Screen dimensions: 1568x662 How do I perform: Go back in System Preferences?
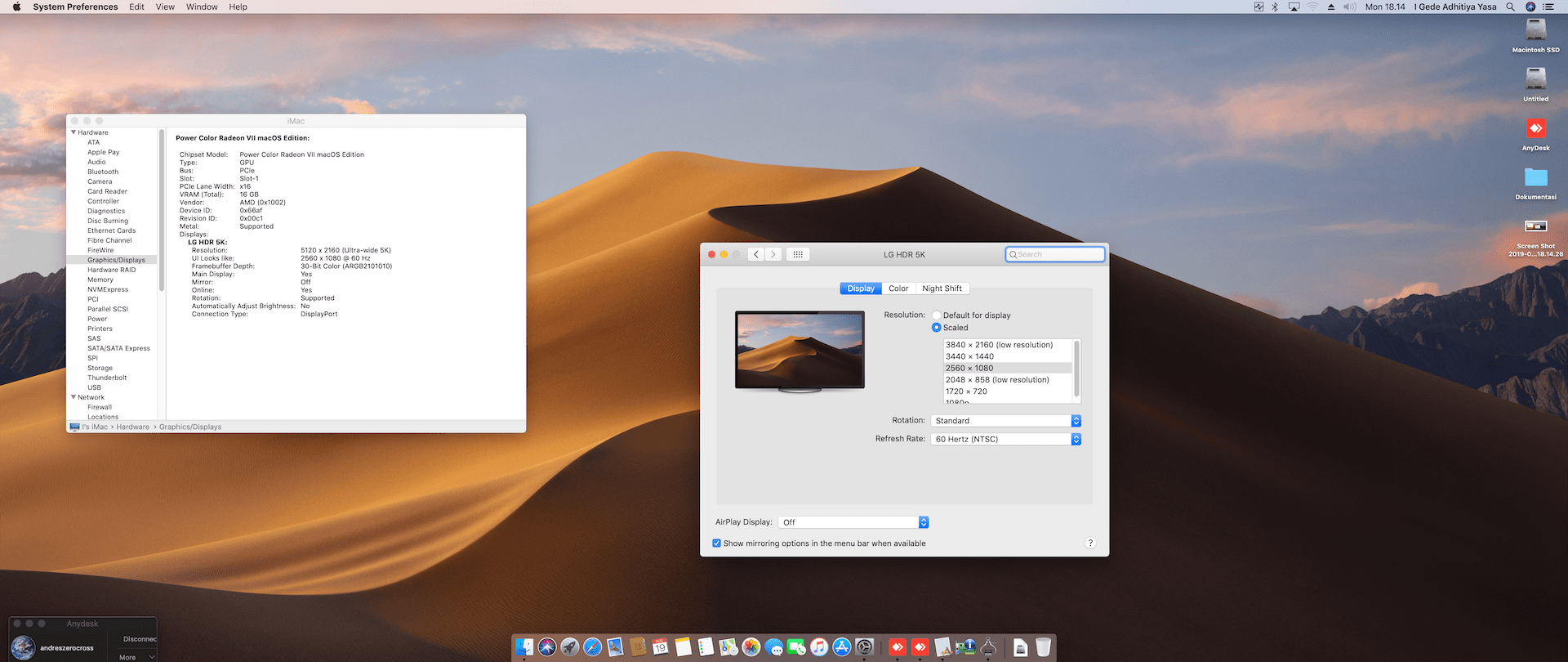756,255
